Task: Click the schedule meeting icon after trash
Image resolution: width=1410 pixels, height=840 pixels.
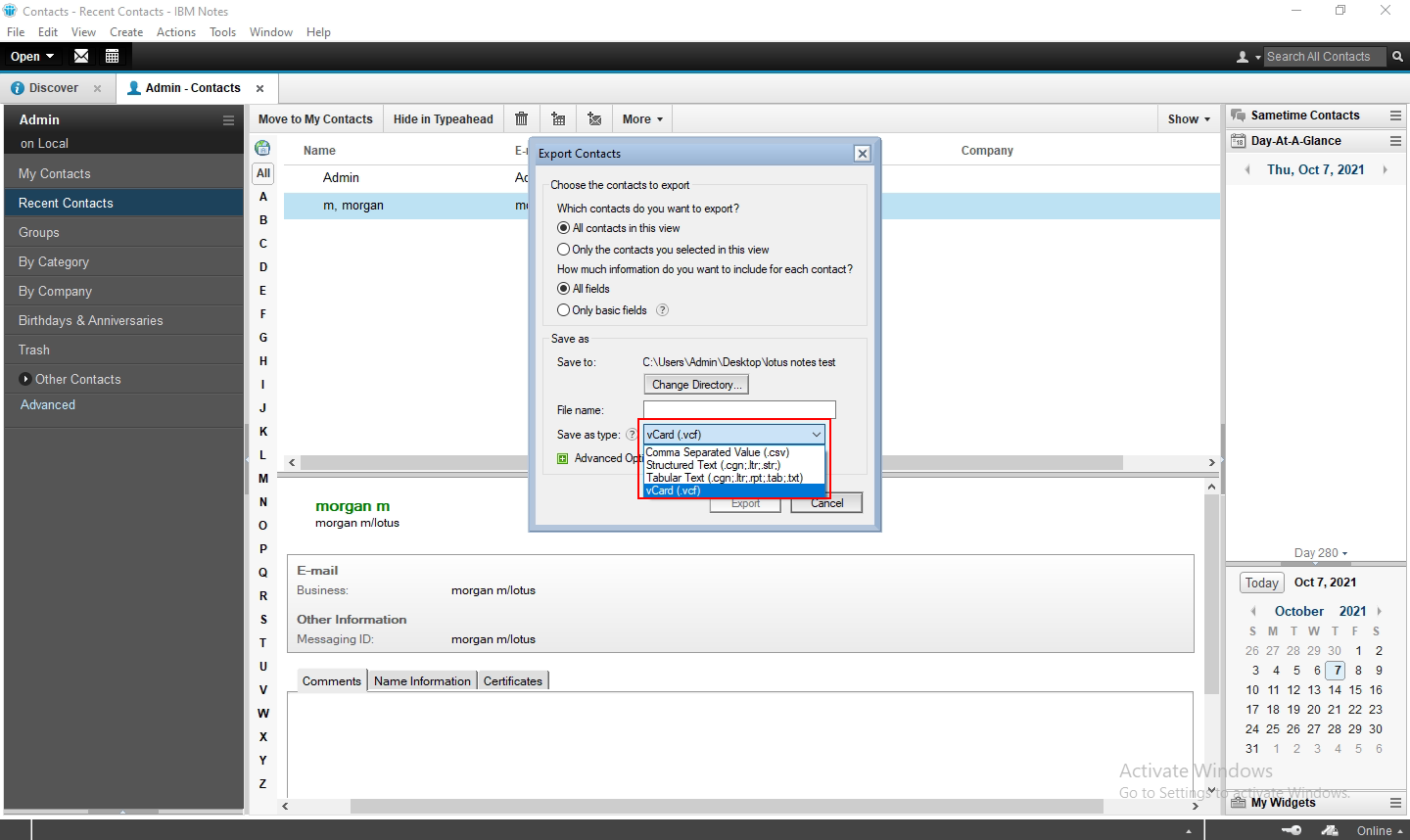Action: click(558, 118)
